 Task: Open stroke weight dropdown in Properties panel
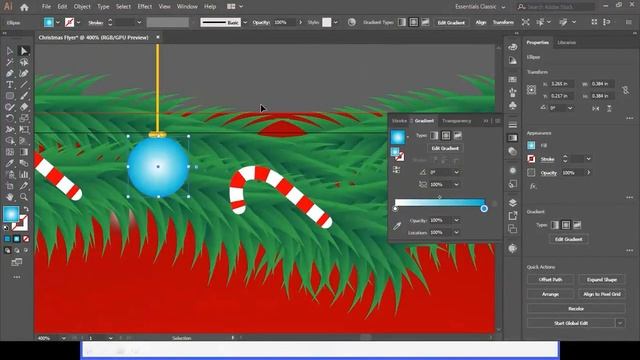(588, 159)
